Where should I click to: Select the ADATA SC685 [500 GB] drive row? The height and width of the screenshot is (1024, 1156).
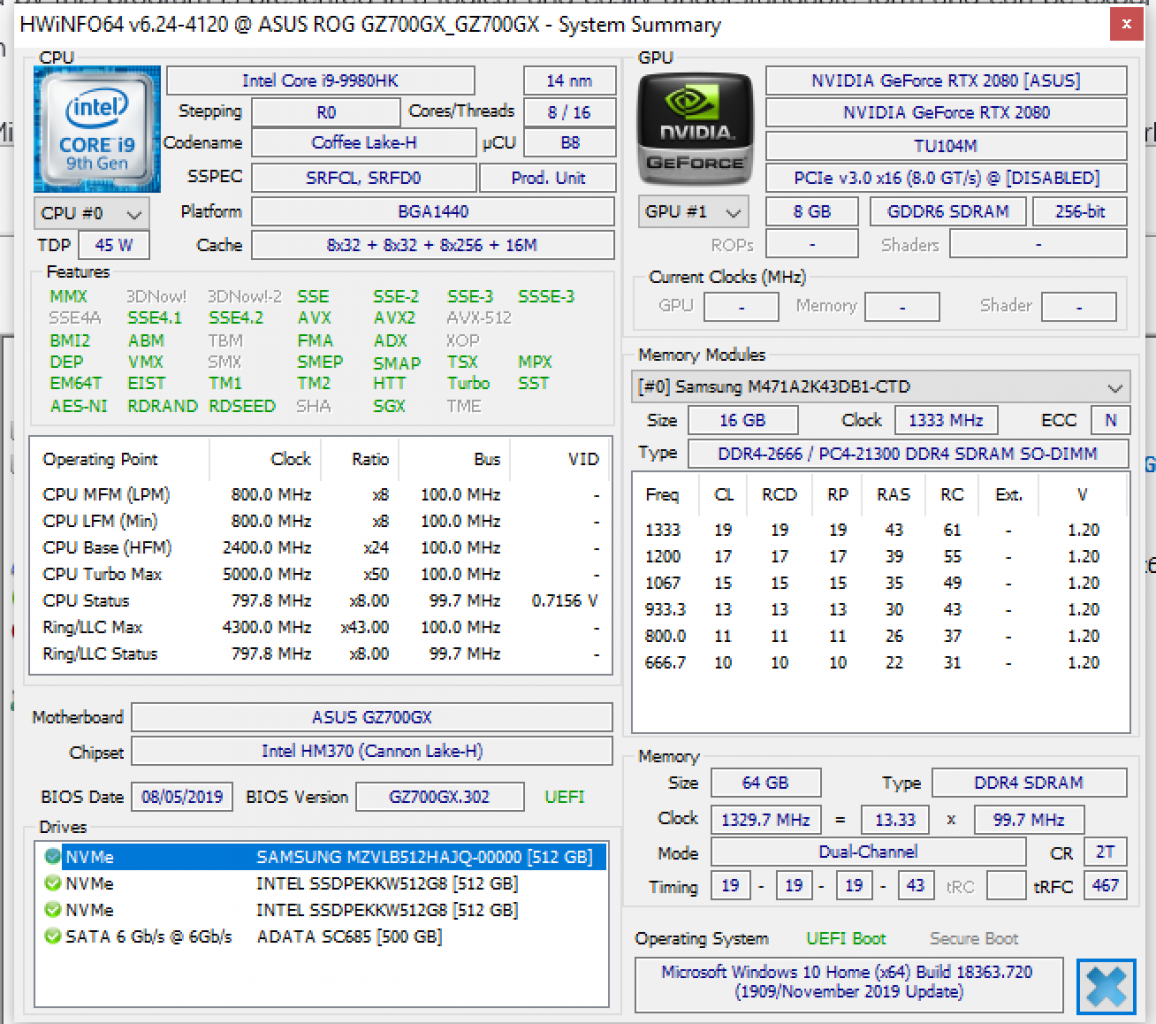coord(321,936)
